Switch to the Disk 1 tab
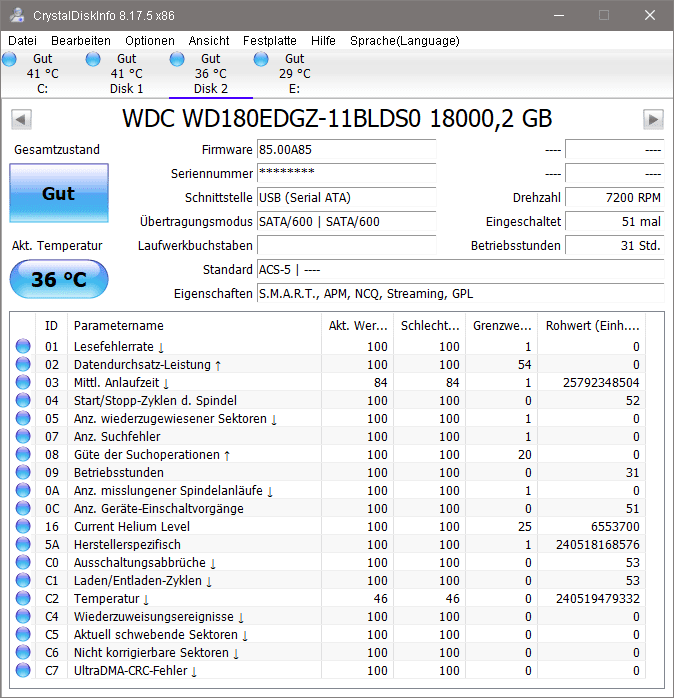Image resolution: width=674 pixels, height=698 pixels. (126, 73)
